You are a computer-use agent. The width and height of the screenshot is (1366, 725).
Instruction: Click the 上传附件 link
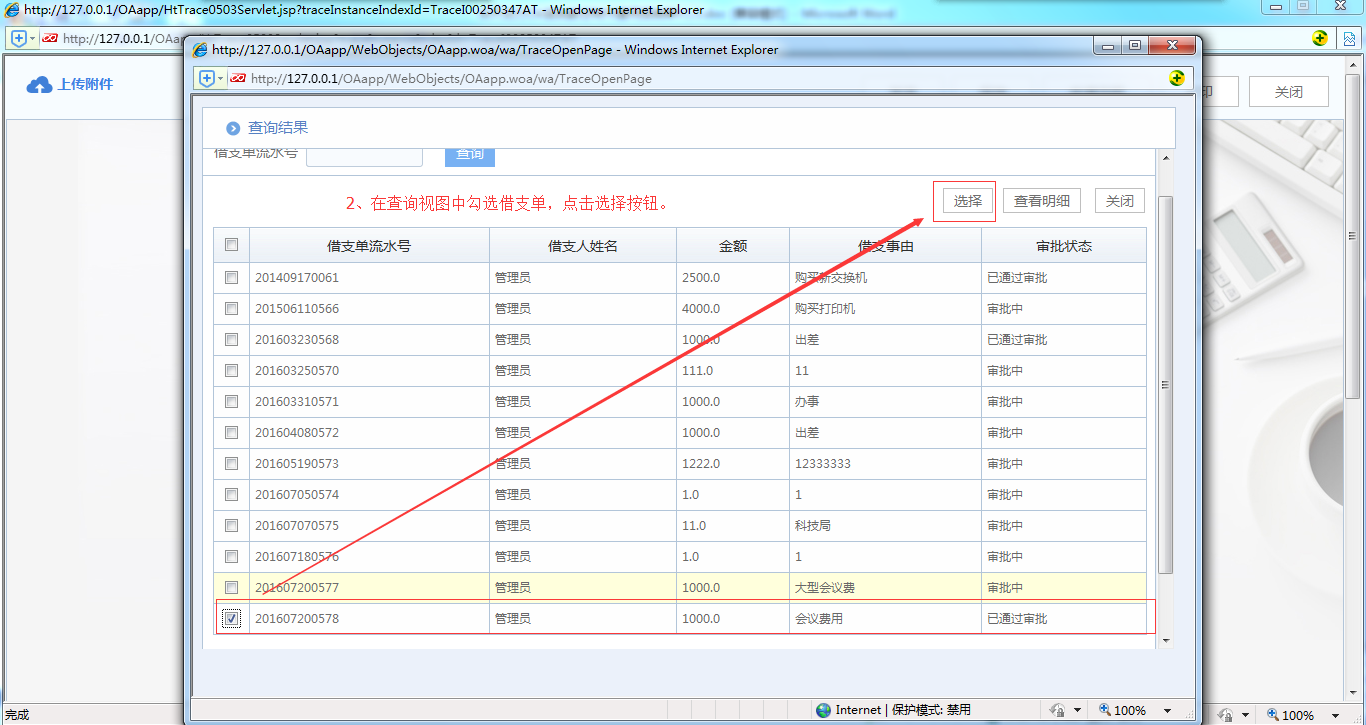pos(85,85)
